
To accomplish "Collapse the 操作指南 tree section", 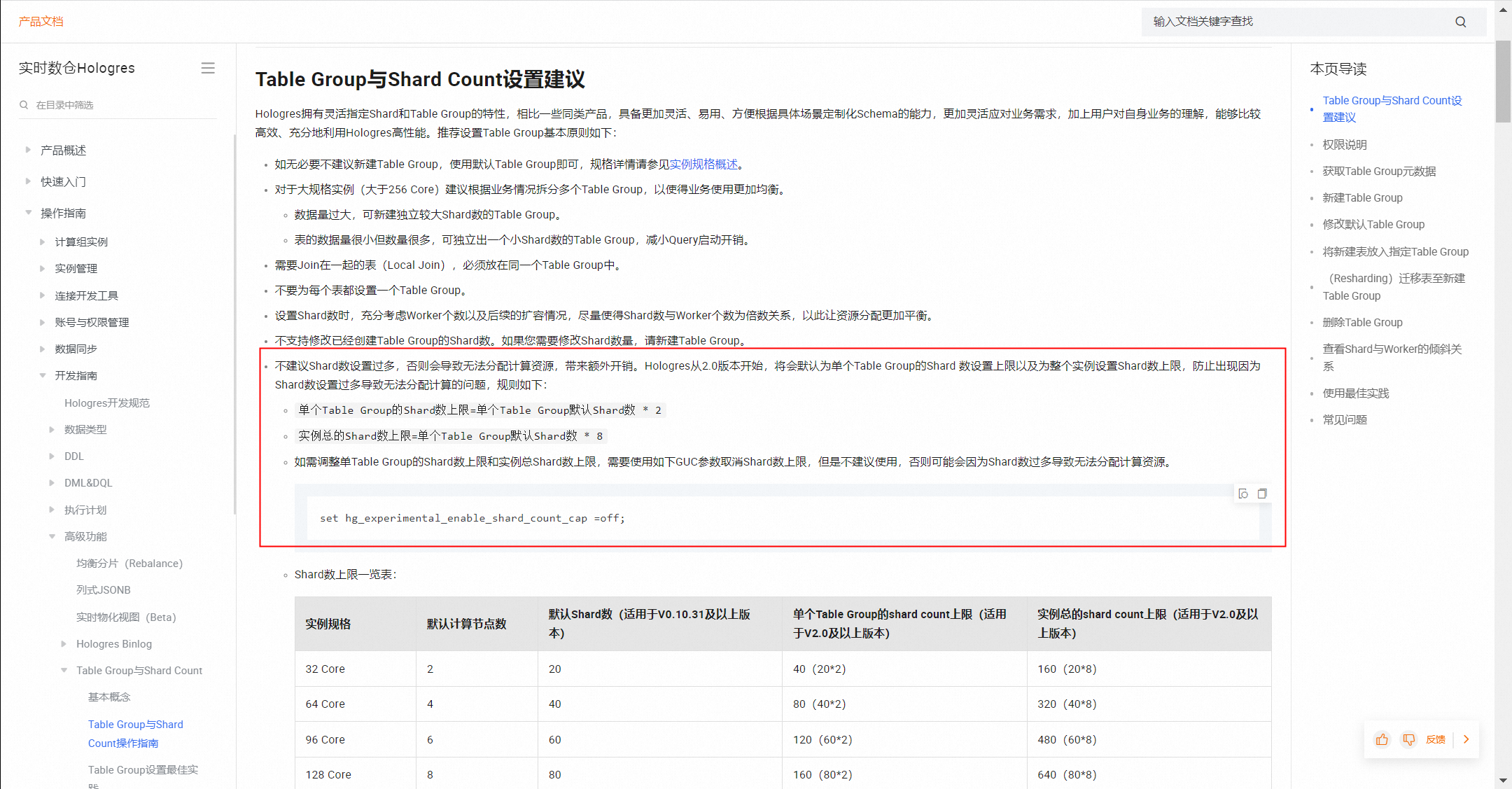I will (28, 213).
